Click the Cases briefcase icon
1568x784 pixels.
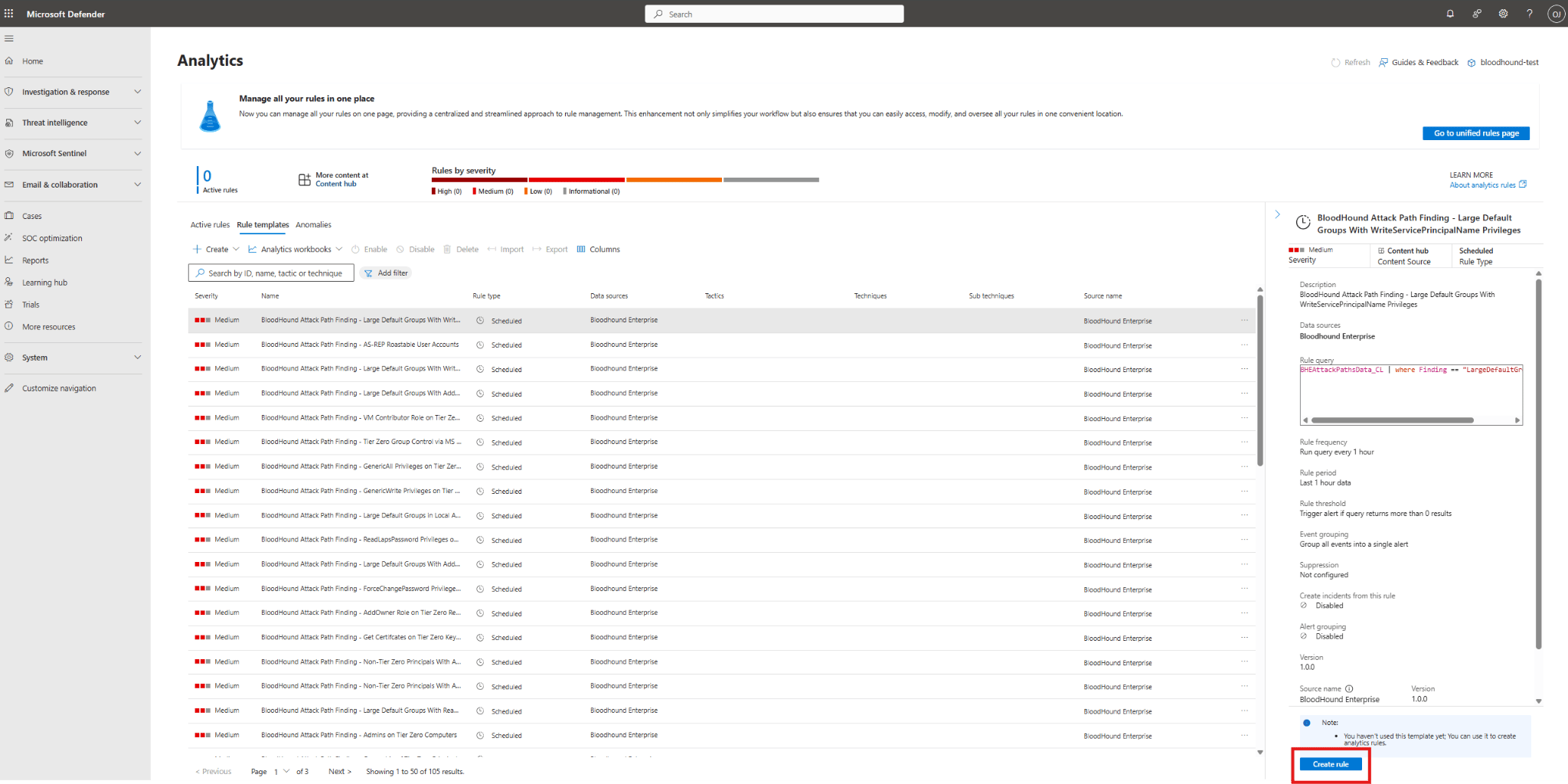point(9,216)
